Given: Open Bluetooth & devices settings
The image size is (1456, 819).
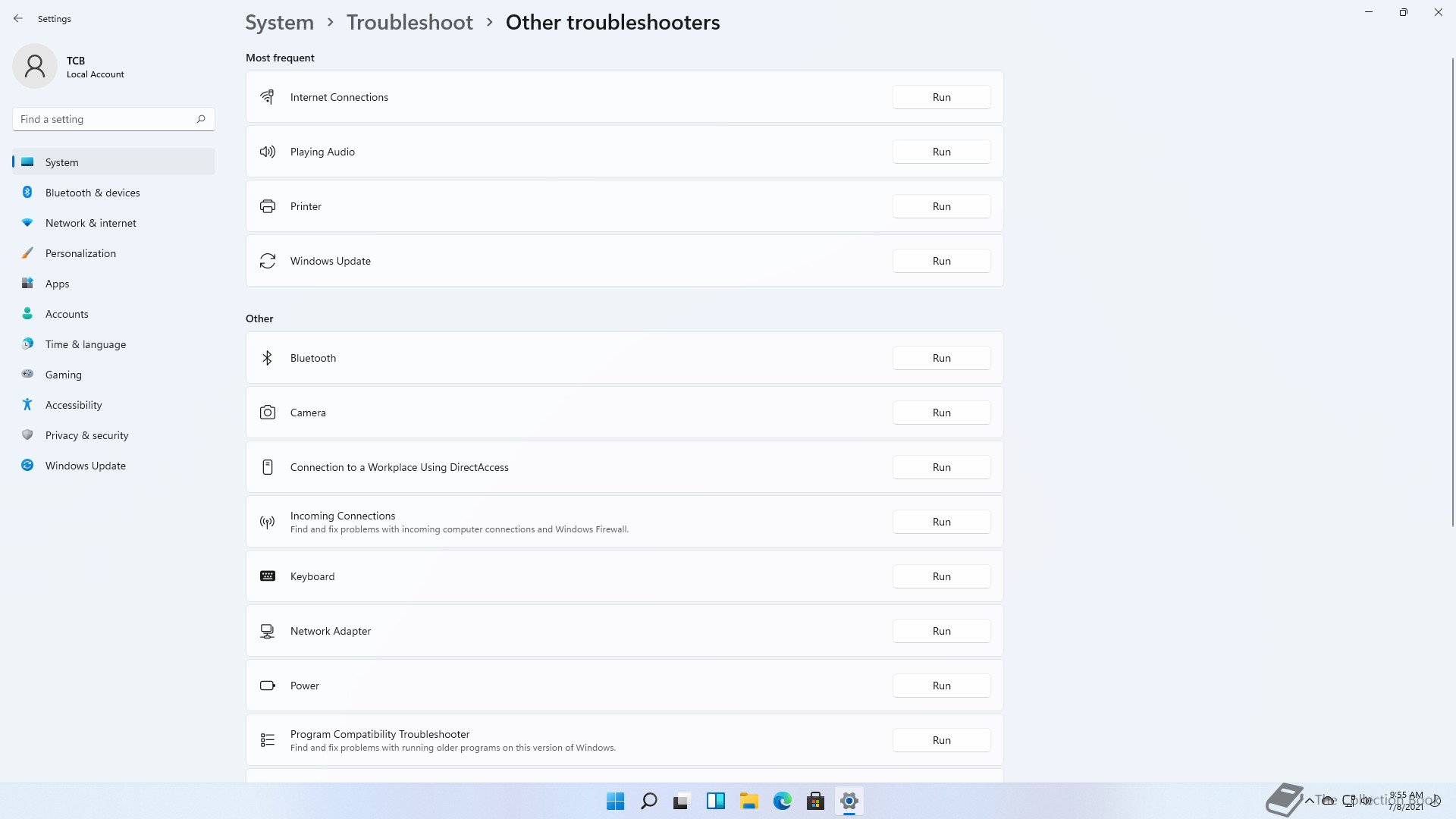Looking at the screenshot, I should 114,193.
